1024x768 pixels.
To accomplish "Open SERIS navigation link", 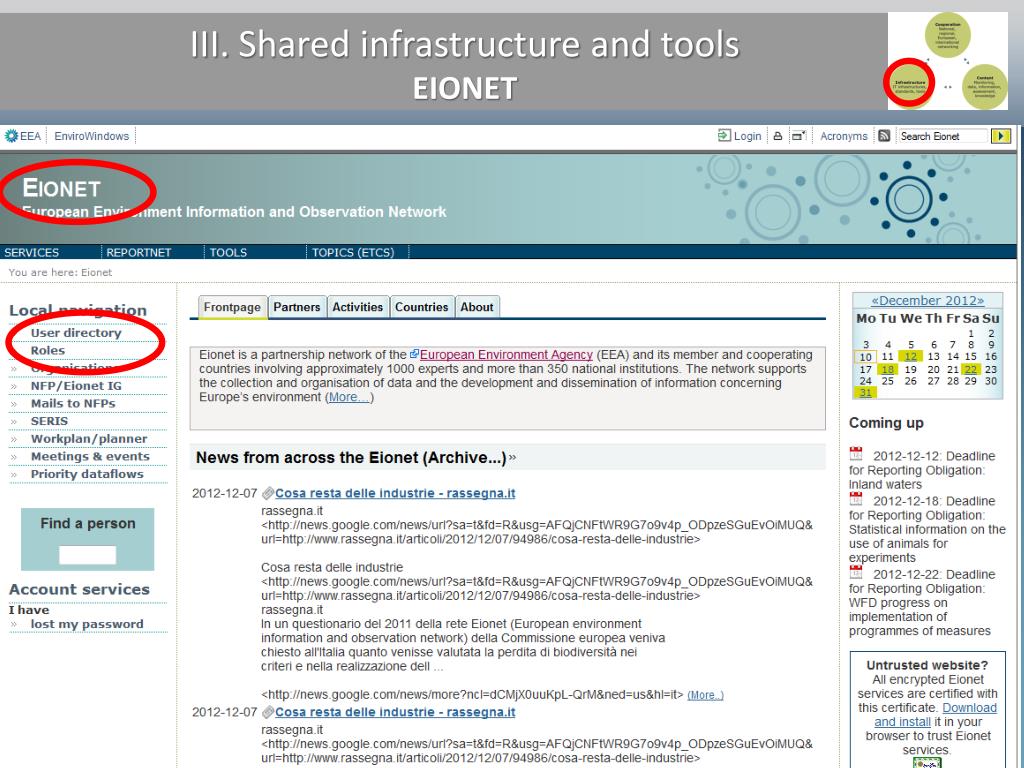I will (49, 421).
